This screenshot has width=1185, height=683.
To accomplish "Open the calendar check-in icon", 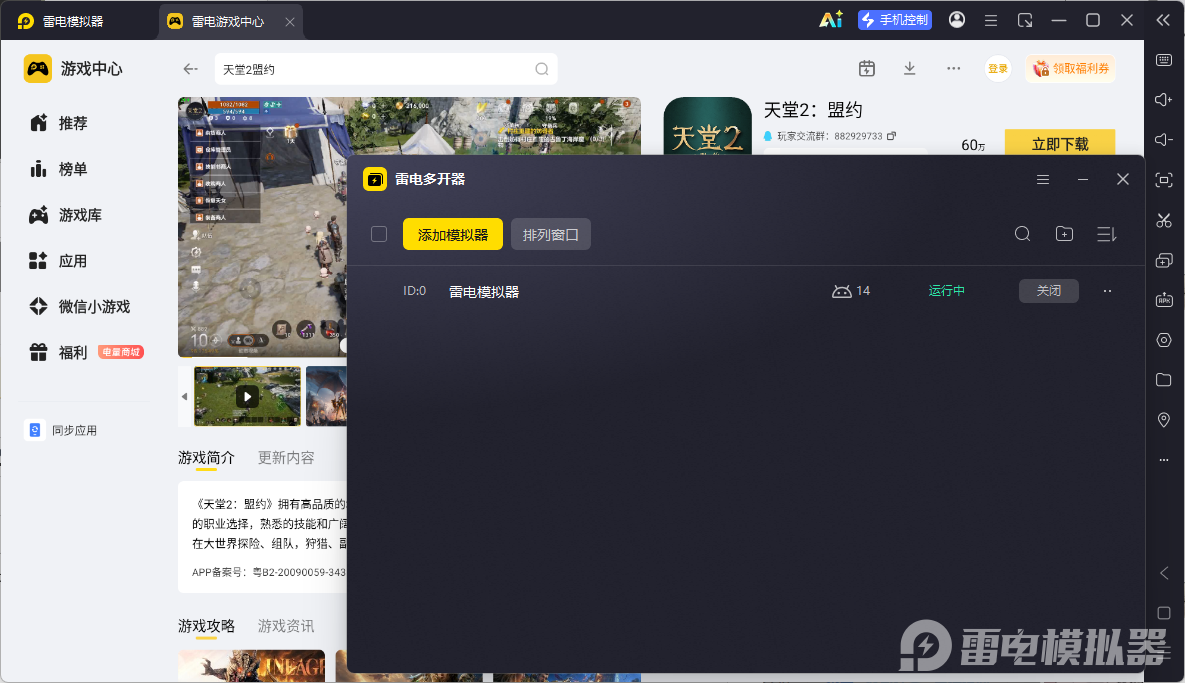I will click(x=867, y=68).
